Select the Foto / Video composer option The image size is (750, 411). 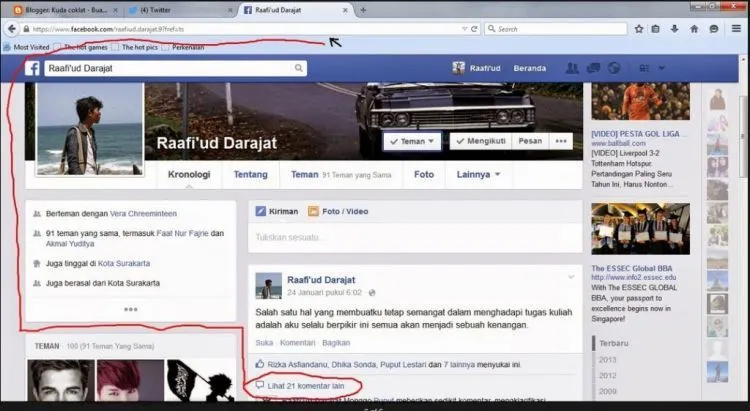pos(338,211)
